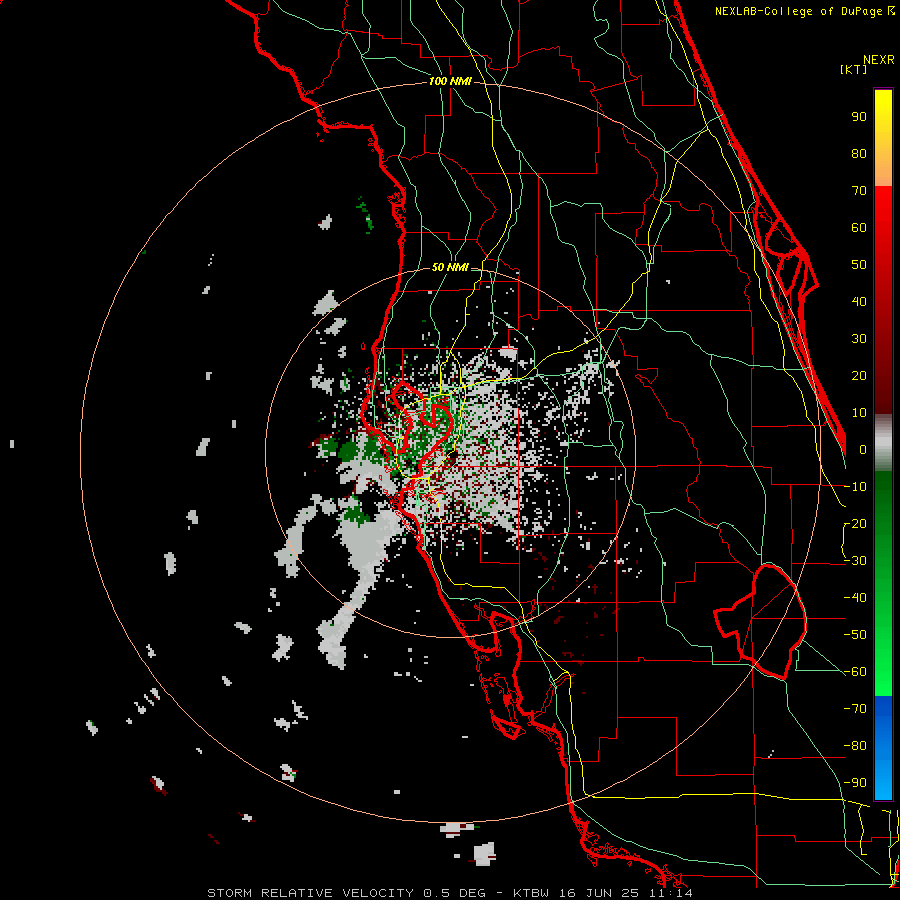Click the 50 value on the velocity scale

click(859, 265)
